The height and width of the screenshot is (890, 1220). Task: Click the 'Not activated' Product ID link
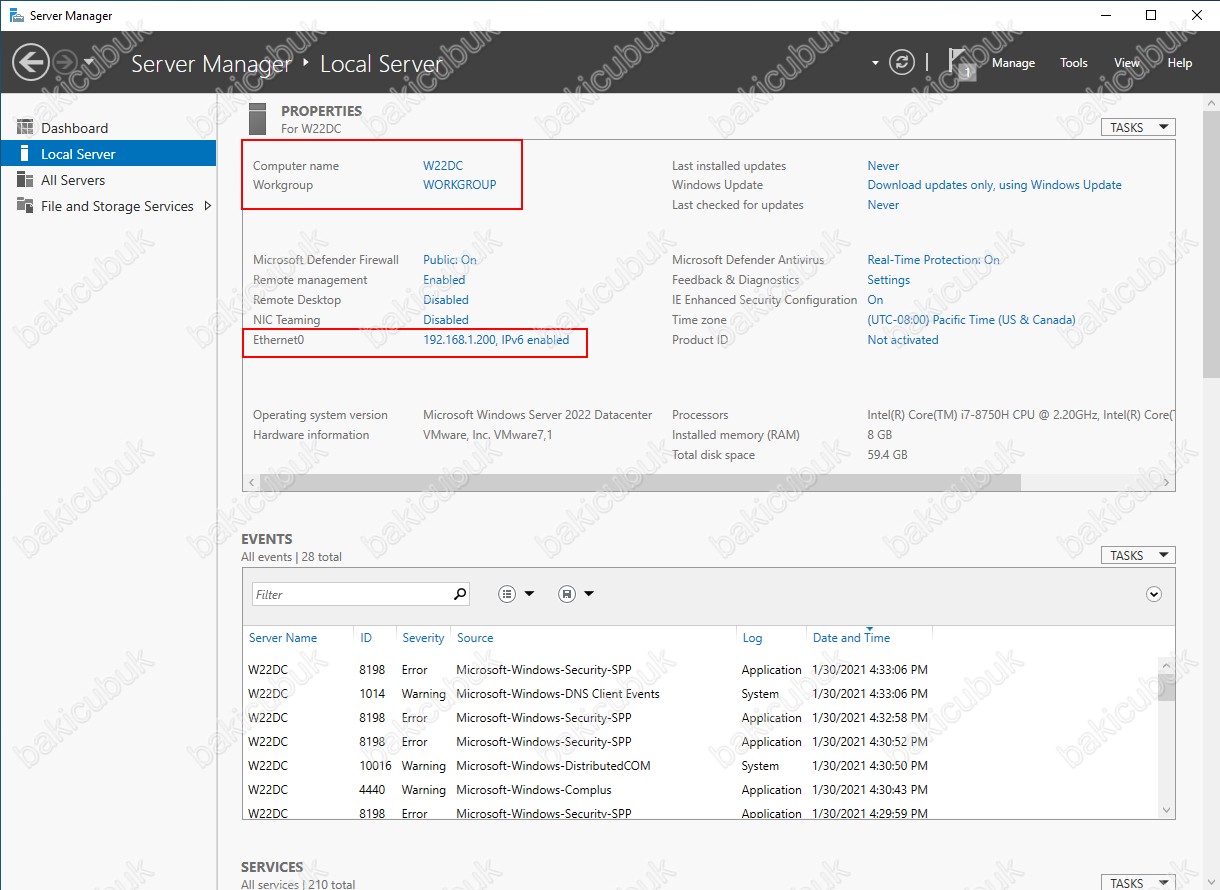point(903,340)
